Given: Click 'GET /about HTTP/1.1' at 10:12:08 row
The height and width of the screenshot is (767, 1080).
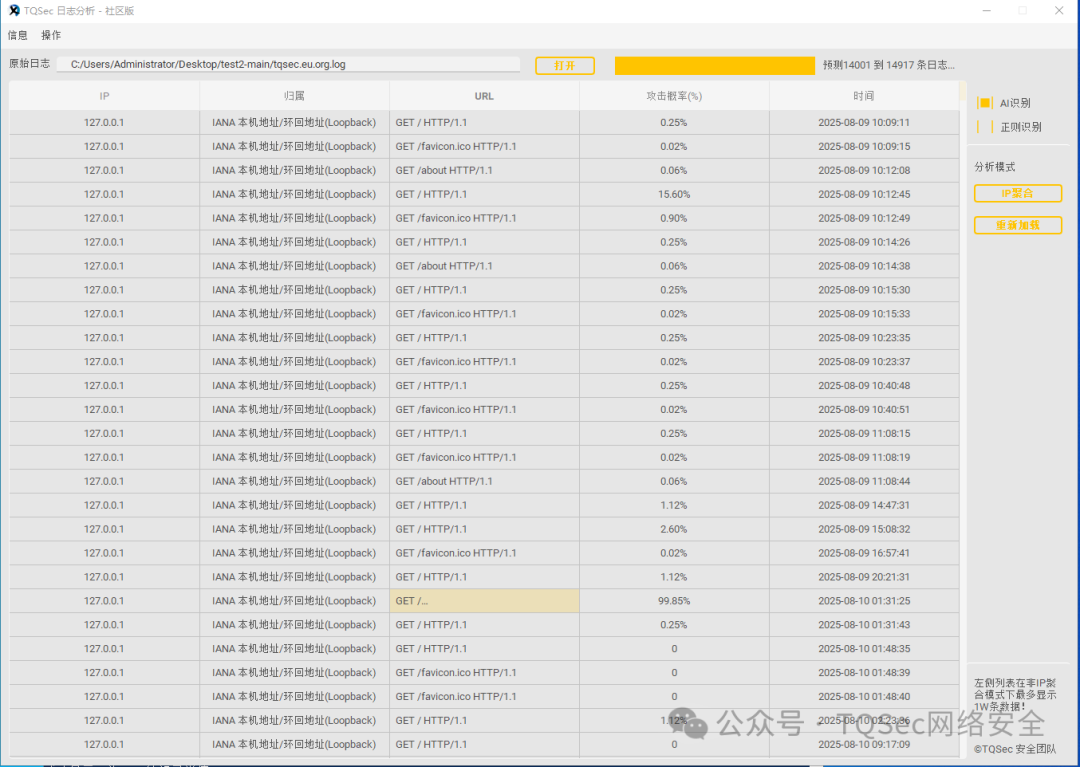Looking at the screenshot, I should tap(484, 170).
